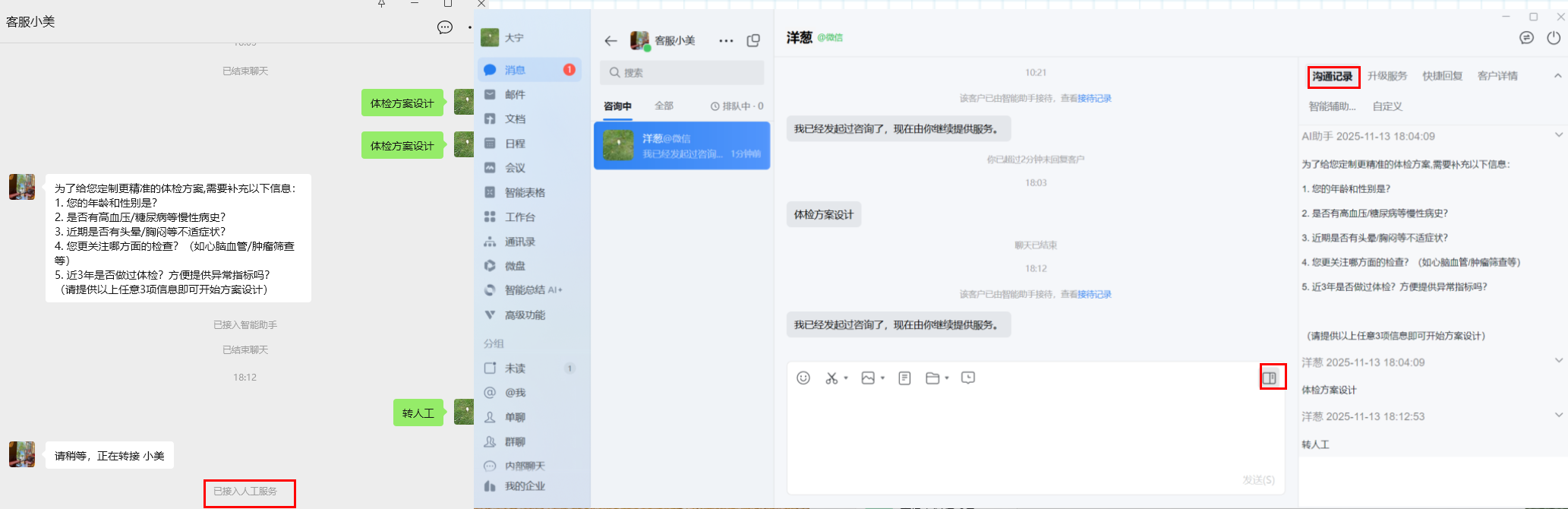Click the scheduled message clock icon
The width and height of the screenshot is (1568, 509).
(x=968, y=378)
